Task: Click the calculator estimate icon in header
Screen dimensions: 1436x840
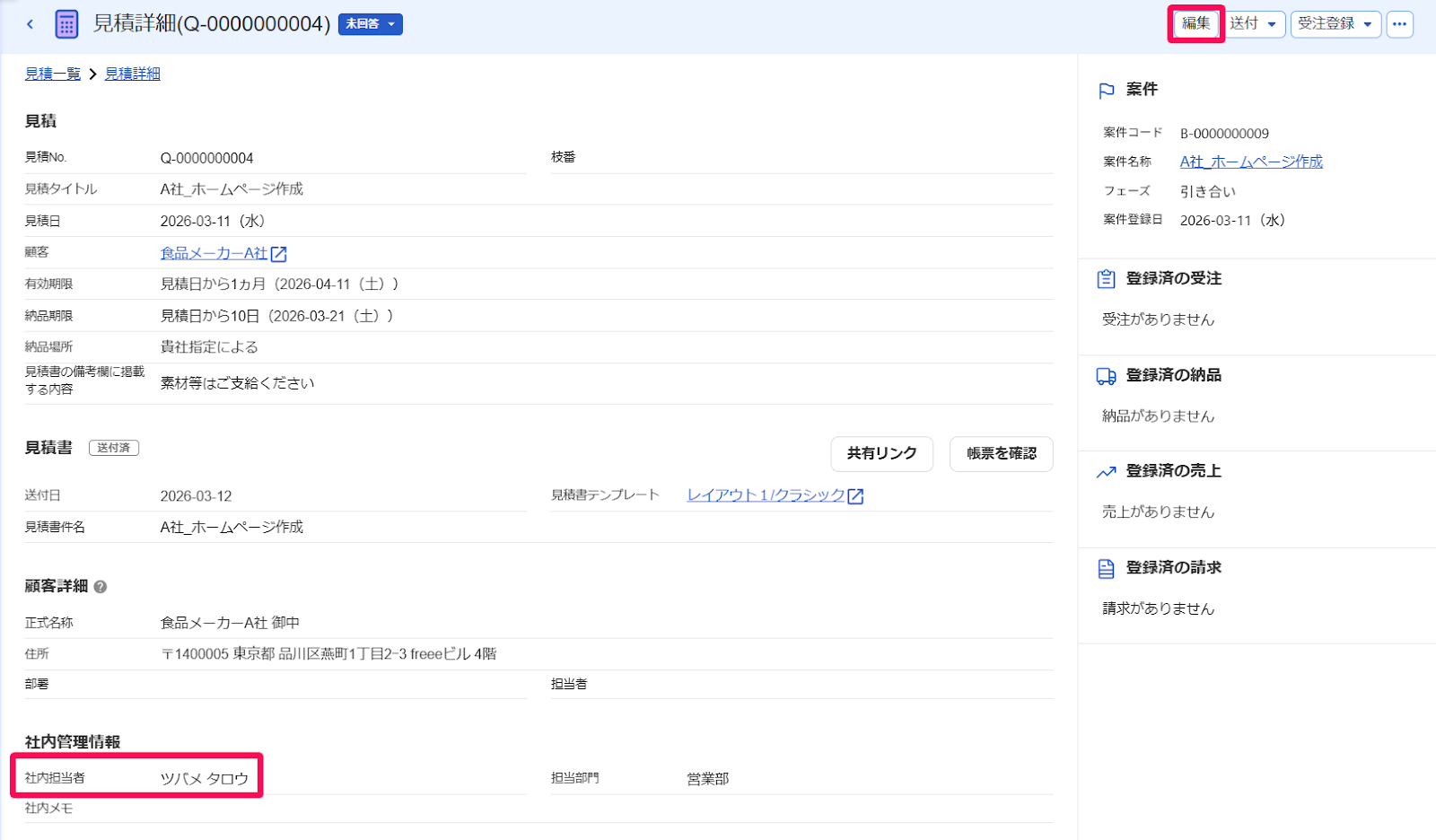Action: tap(66, 24)
